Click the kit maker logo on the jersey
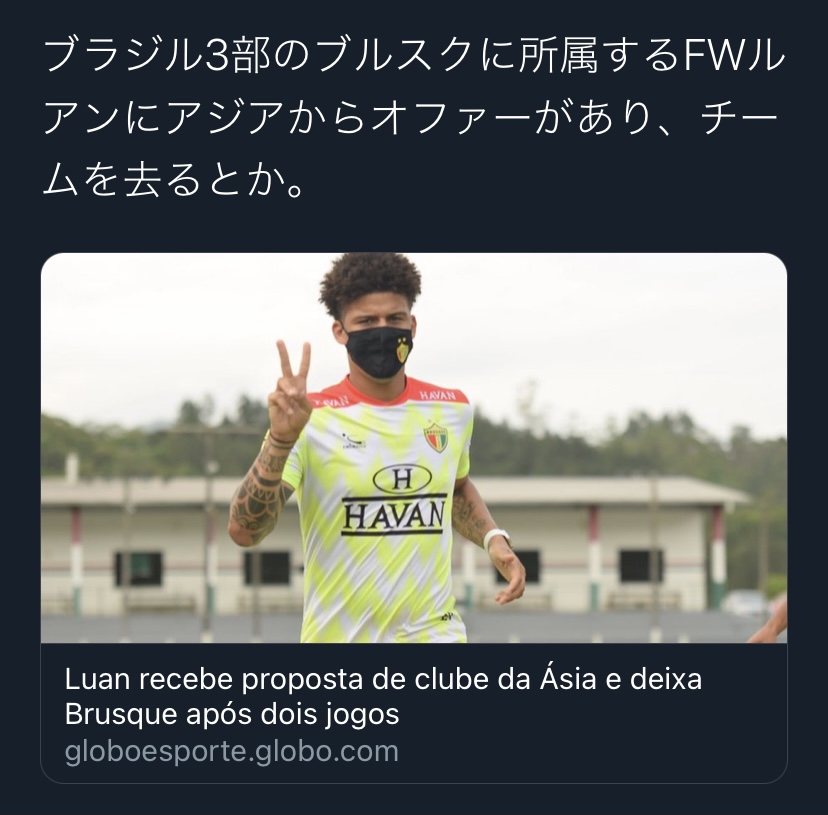The image size is (828, 815). (x=354, y=441)
